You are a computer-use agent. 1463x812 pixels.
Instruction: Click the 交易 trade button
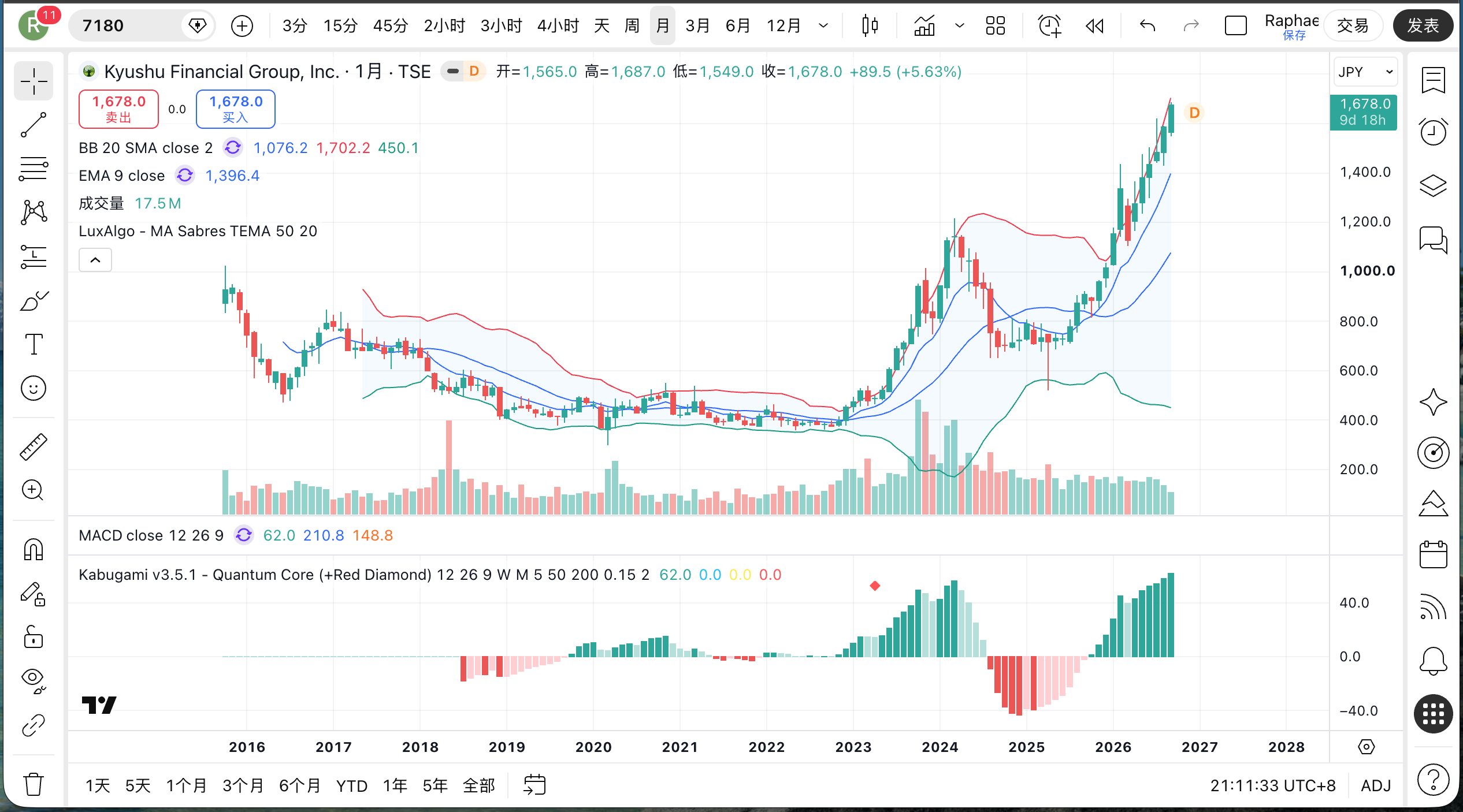[x=1353, y=26]
